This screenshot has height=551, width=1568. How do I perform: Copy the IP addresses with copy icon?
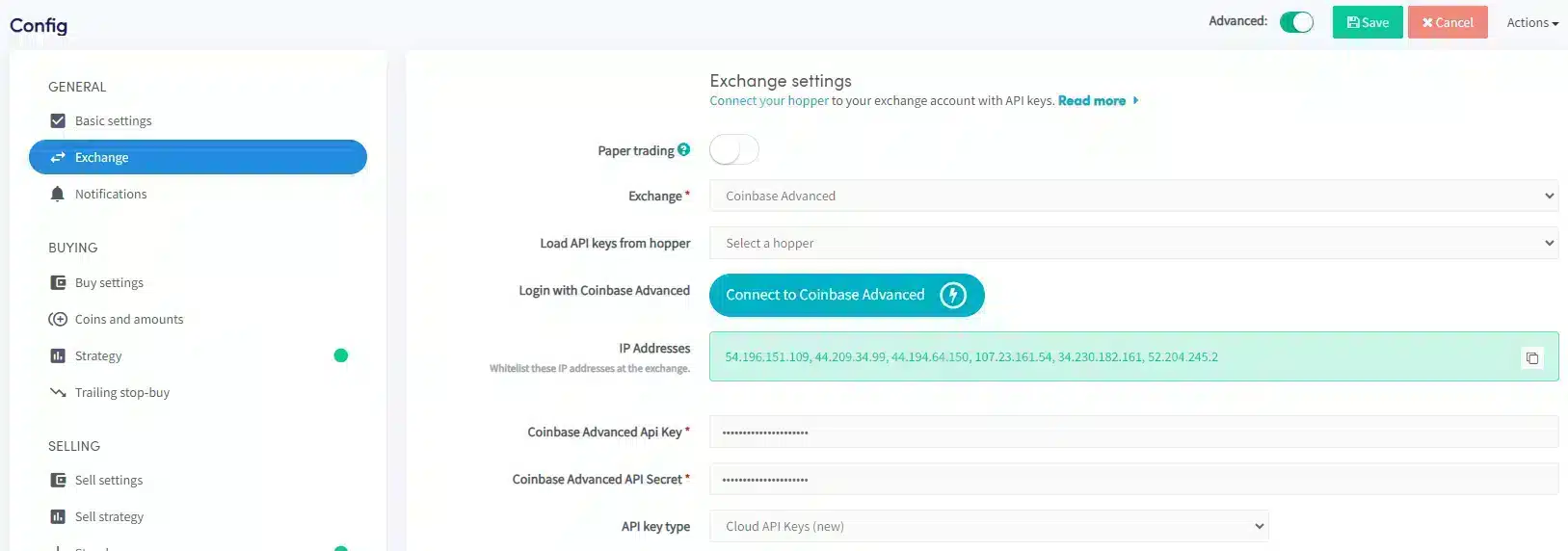point(1532,358)
